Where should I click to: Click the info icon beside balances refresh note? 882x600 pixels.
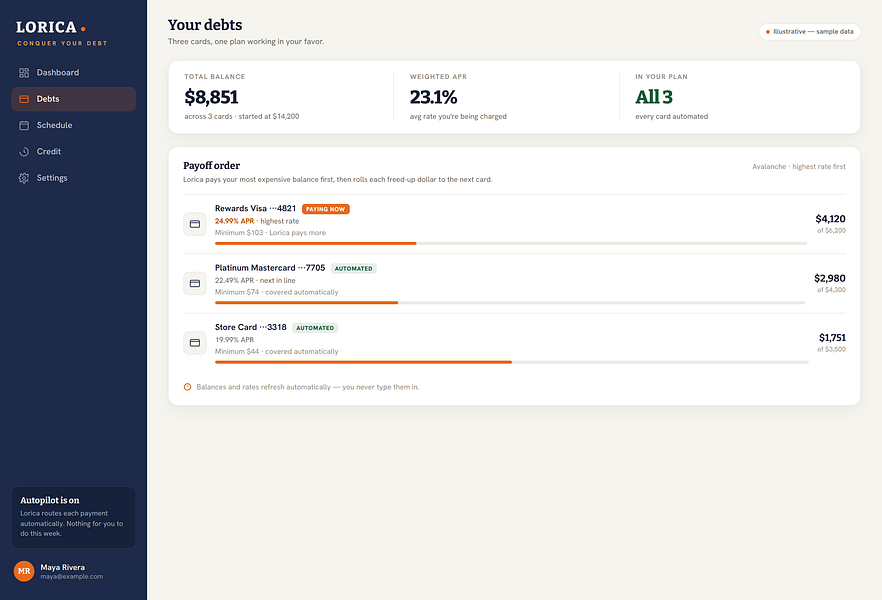pos(187,387)
